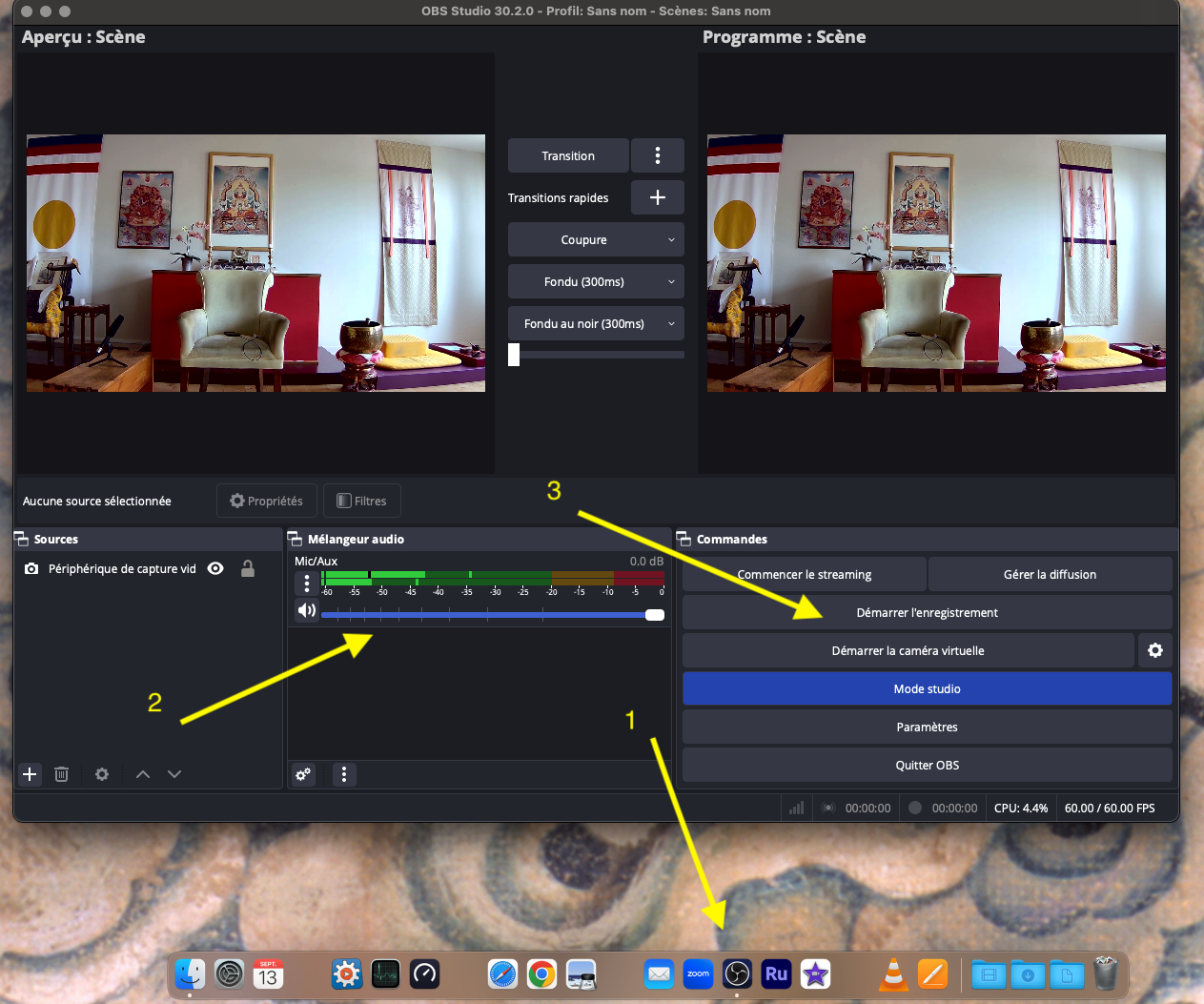1204x1004 pixels.
Task: Toggle lock on video capture source
Action: 248,568
